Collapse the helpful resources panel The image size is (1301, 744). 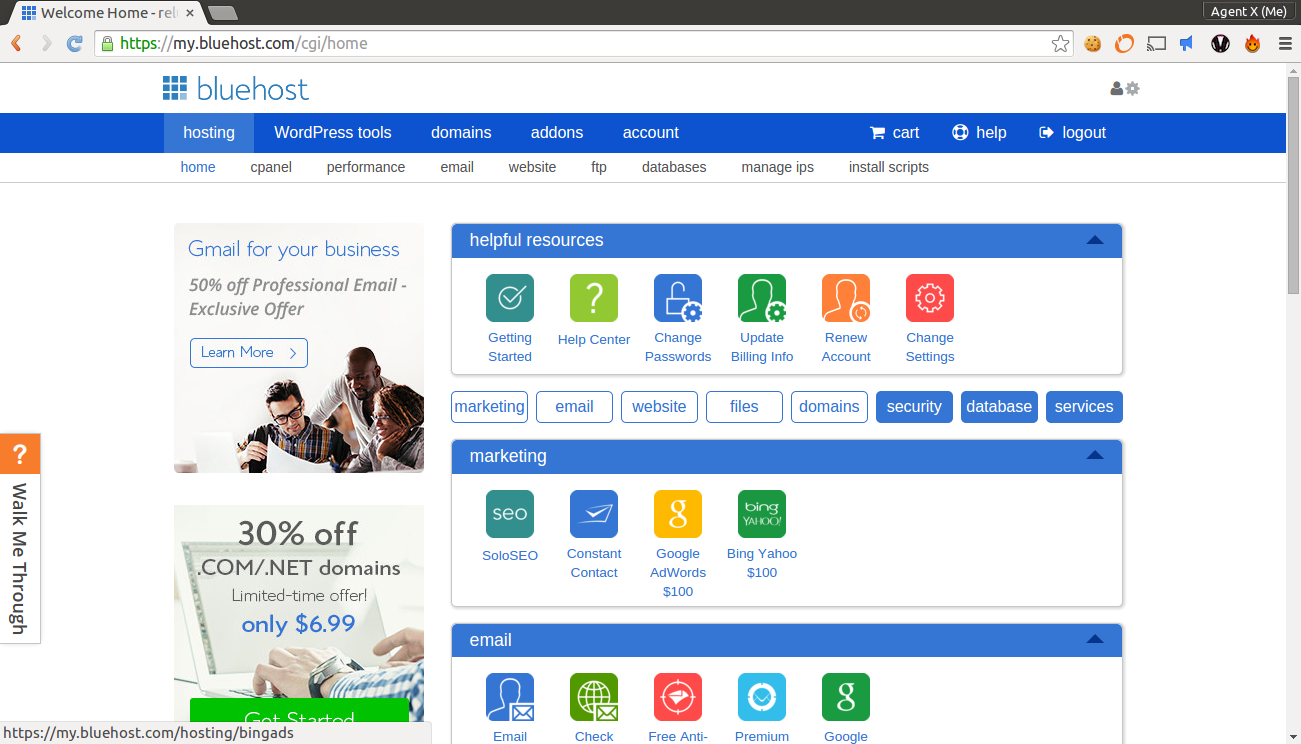1095,240
